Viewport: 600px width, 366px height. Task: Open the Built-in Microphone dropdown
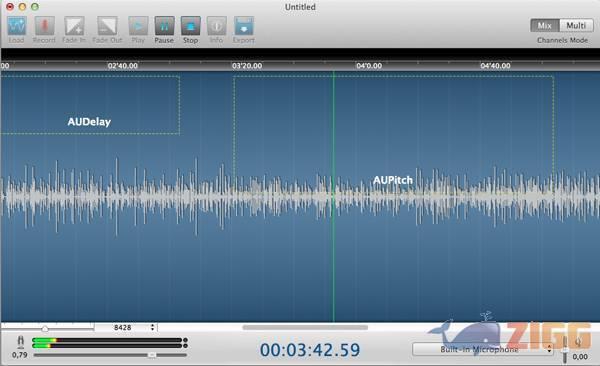tap(483, 349)
